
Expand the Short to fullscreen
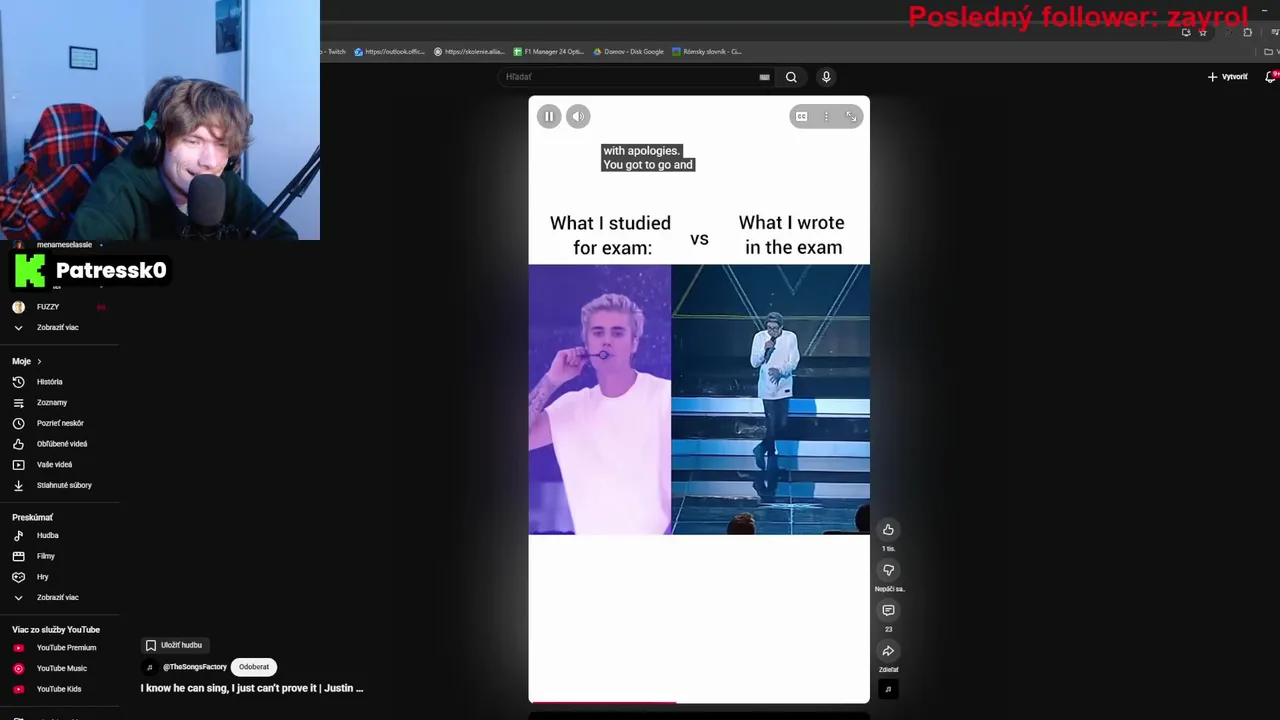point(851,116)
